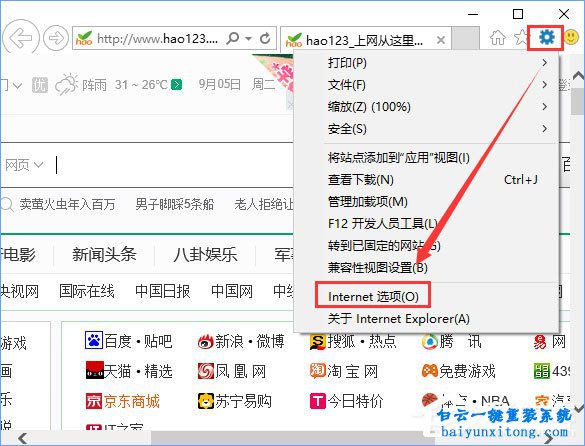
Task: Open the 游戏 sidebar entry
Action: pos(13,343)
